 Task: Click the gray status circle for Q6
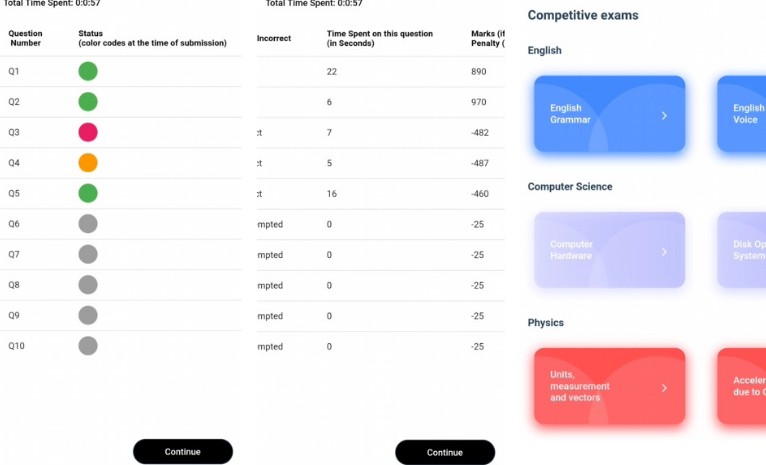[x=88, y=224]
